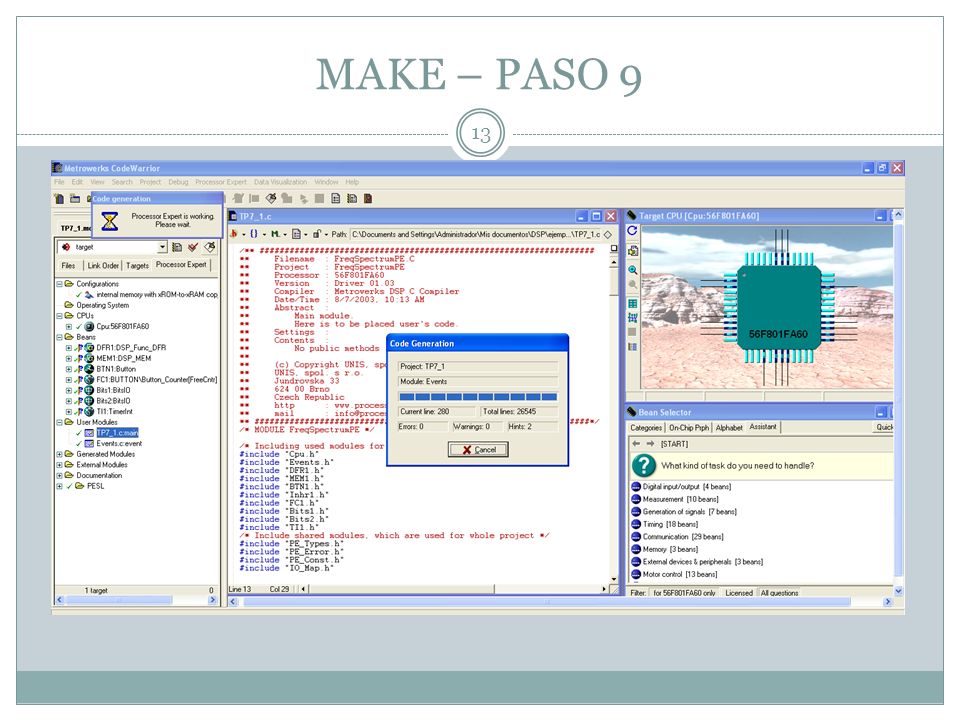Image resolution: width=960 pixels, height=720 pixels.
Task: Expand the Documentation folder
Action: pyautogui.click(x=59, y=476)
